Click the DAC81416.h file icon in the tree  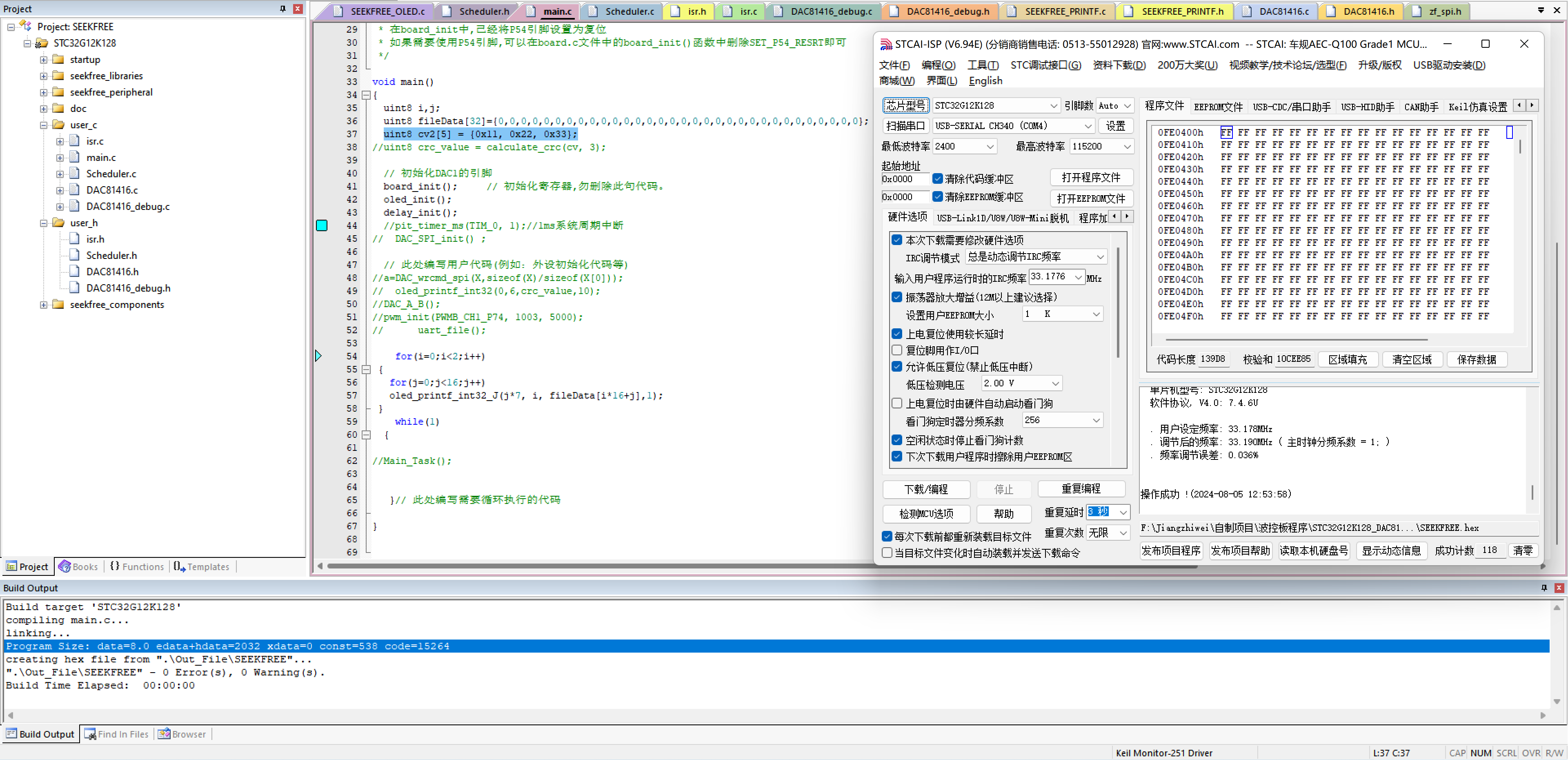75,272
